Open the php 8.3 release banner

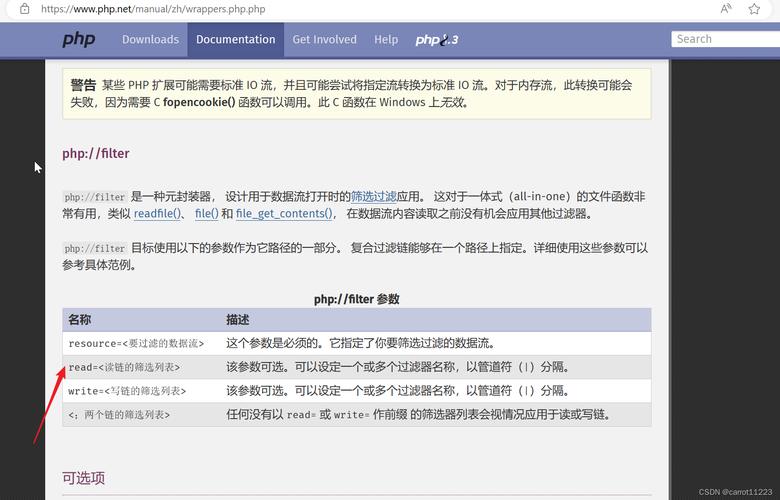pos(437,40)
